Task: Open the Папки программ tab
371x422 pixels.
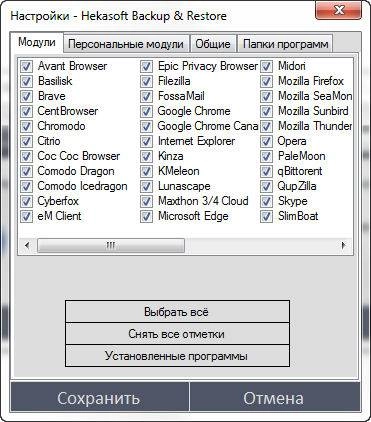Action: pyautogui.click(x=285, y=44)
